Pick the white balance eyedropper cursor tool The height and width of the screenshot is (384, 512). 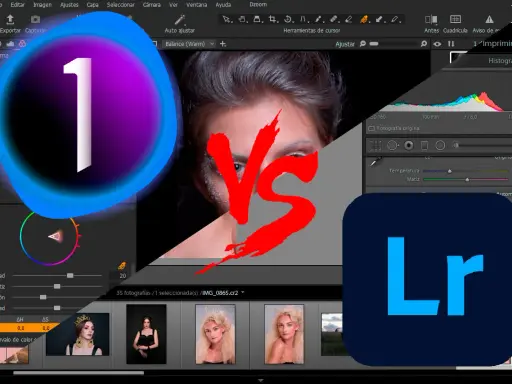[319, 20]
